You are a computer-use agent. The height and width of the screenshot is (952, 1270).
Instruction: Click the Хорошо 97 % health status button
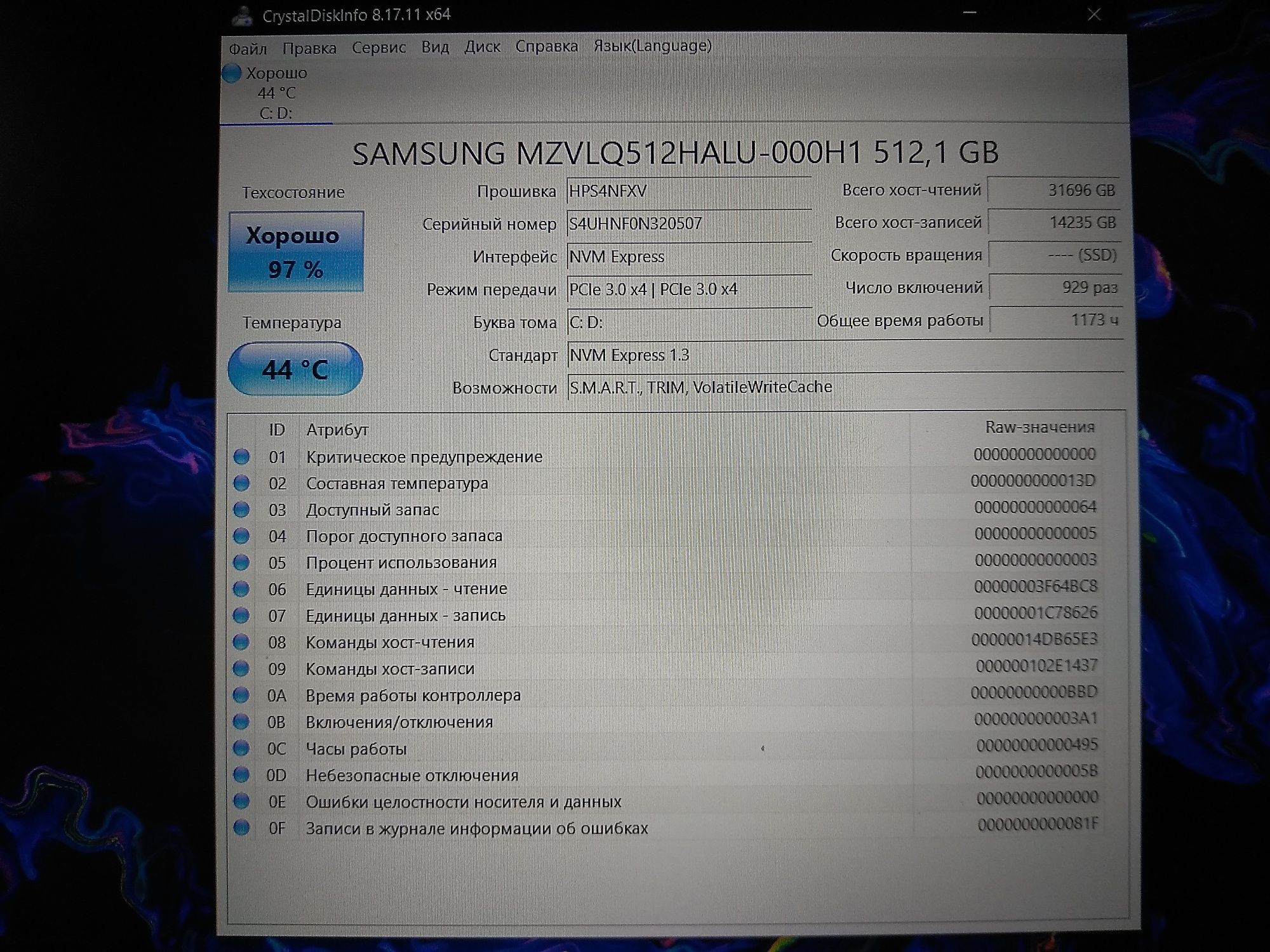pos(296,252)
